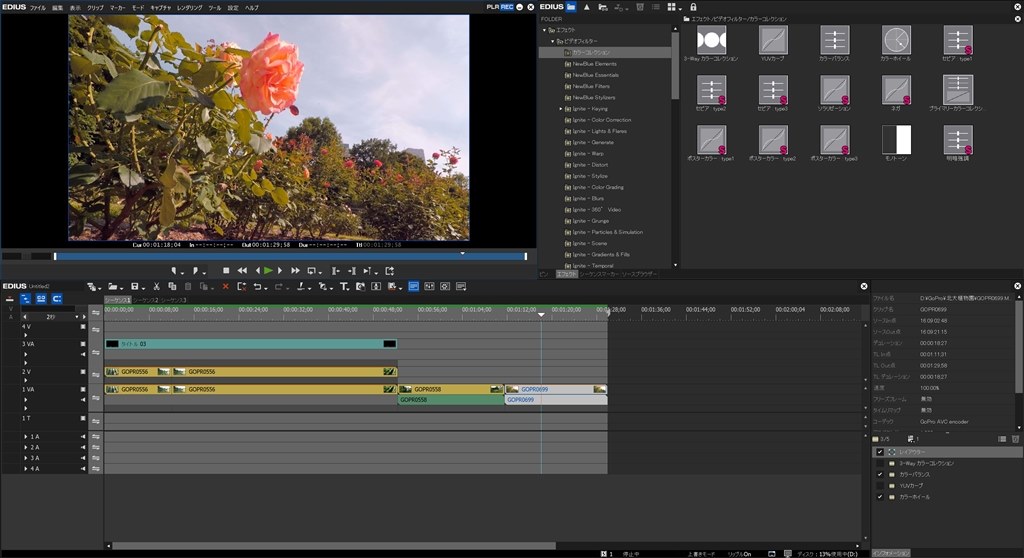
Task: Step back one frame
Action: coord(258,271)
